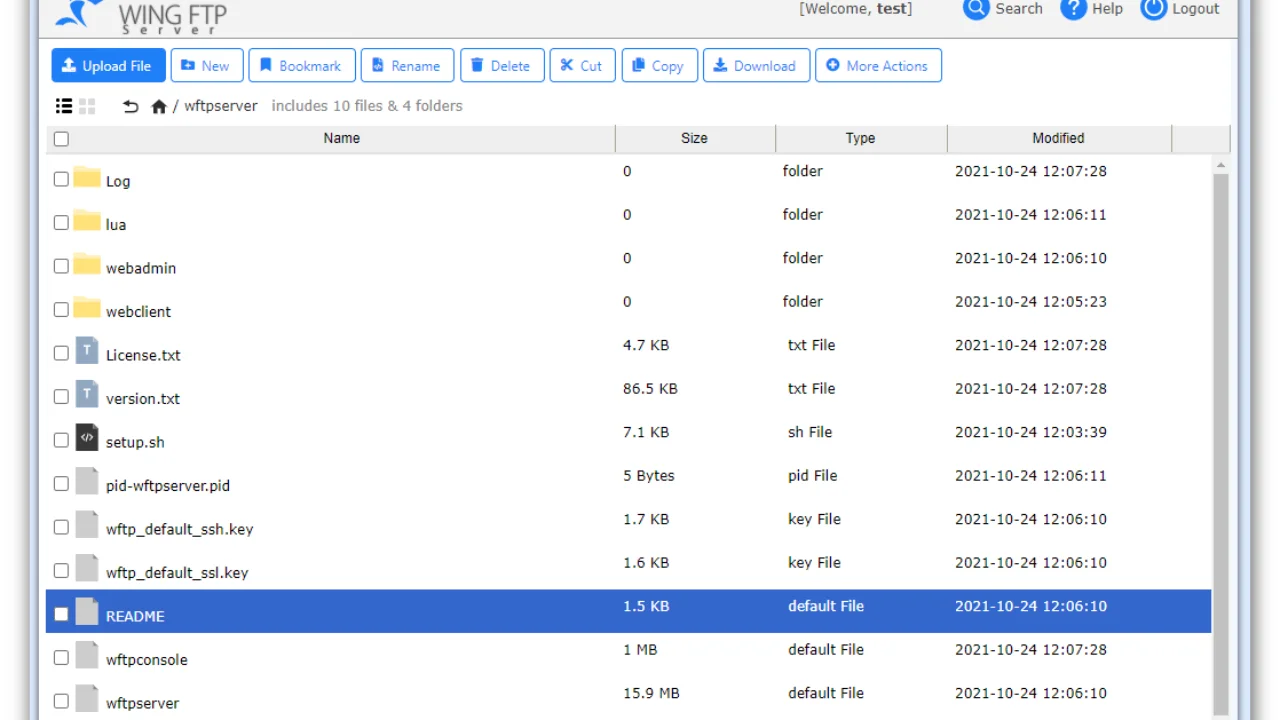Screen dimensions: 1280x720
Task: Toggle the select-all checkbox in header
Action: (61, 139)
